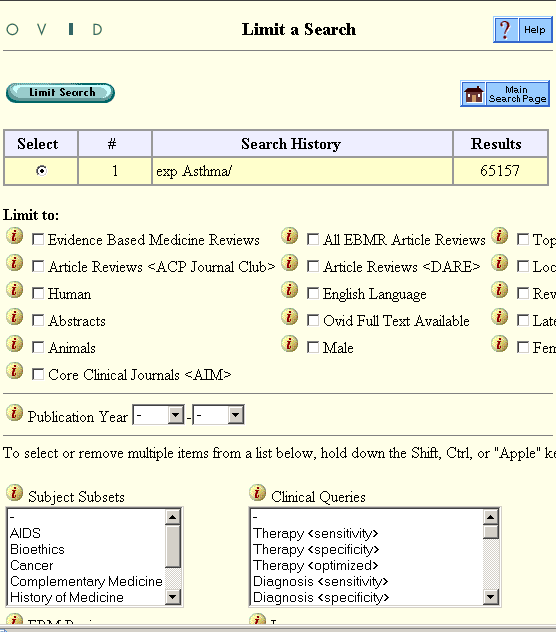
Task: Enable English Language limit
Action: 313,293
